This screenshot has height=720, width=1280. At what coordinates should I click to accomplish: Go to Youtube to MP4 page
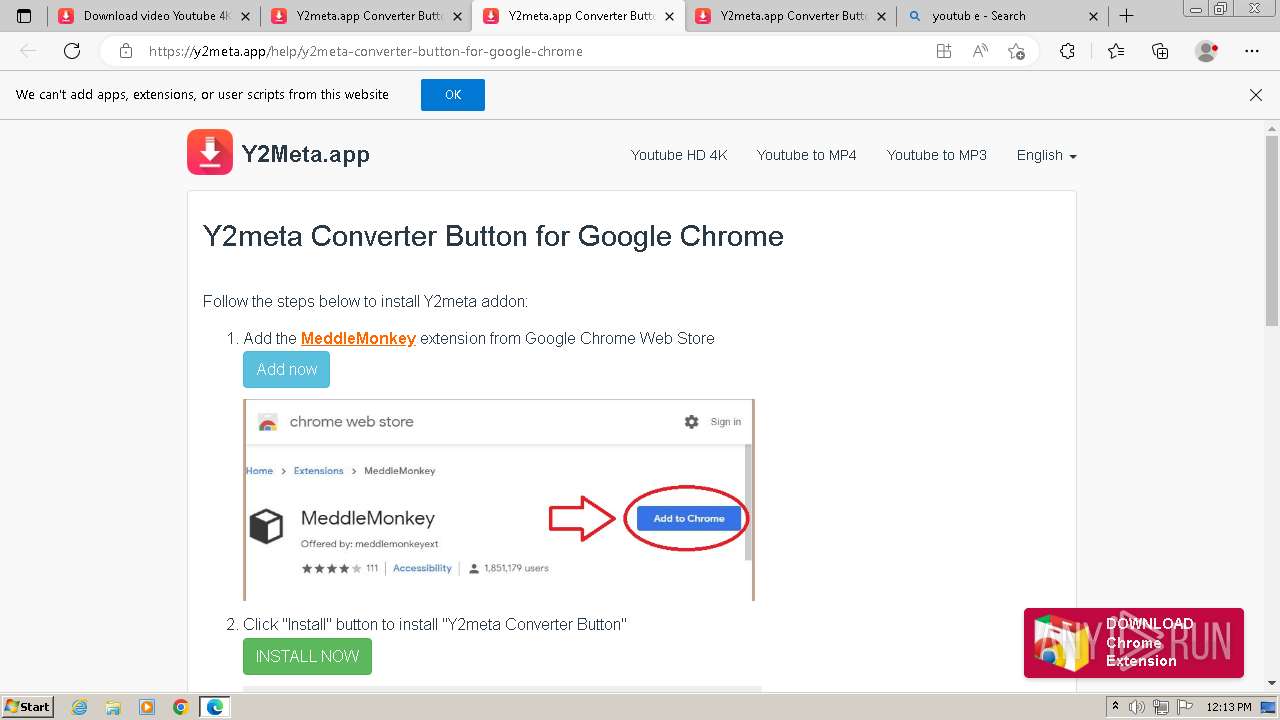[806, 155]
